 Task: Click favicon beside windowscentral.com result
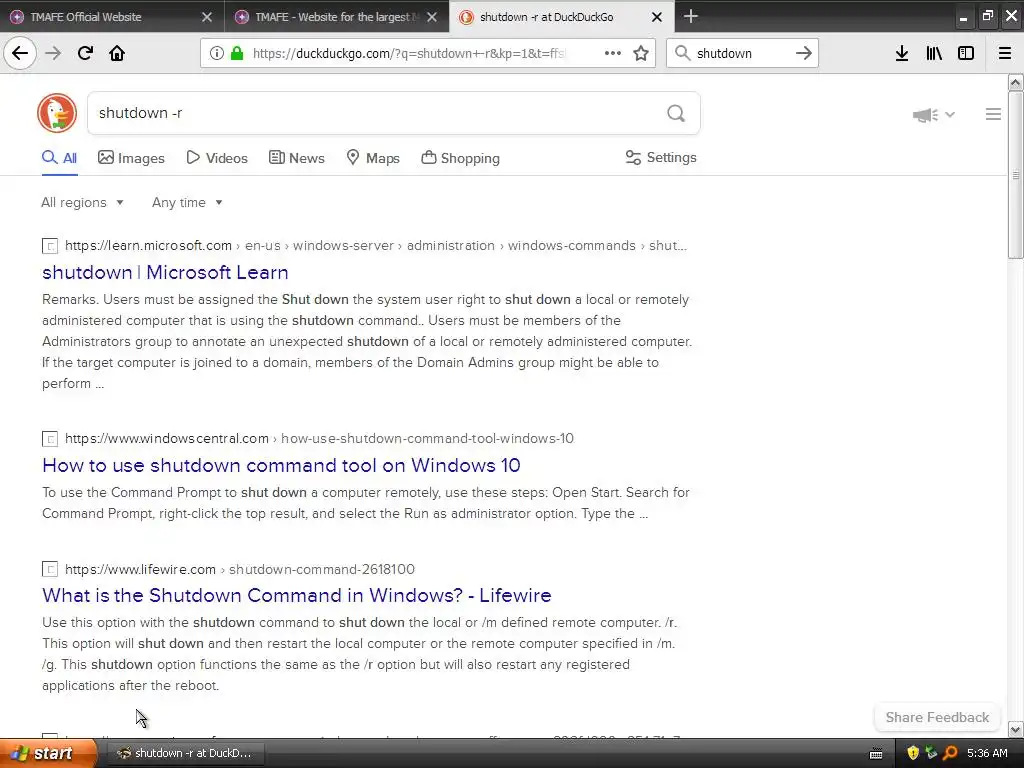pyautogui.click(x=50, y=439)
